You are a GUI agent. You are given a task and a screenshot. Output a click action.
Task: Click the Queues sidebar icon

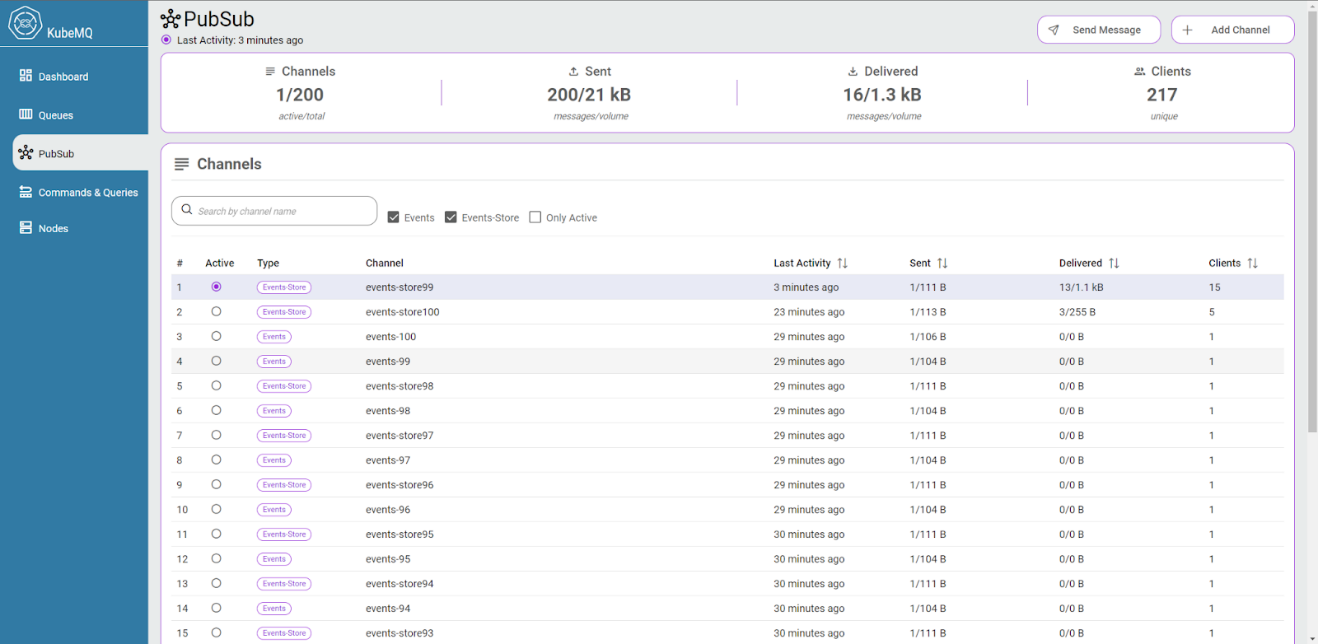pyautogui.click(x=26, y=114)
